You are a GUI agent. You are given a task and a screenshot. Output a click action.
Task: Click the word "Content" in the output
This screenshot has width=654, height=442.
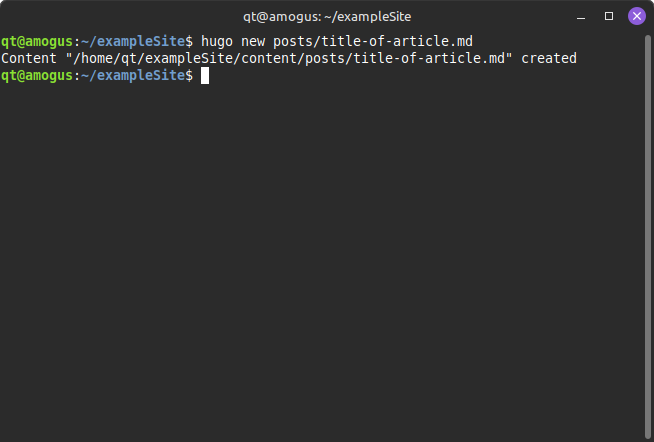29,58
